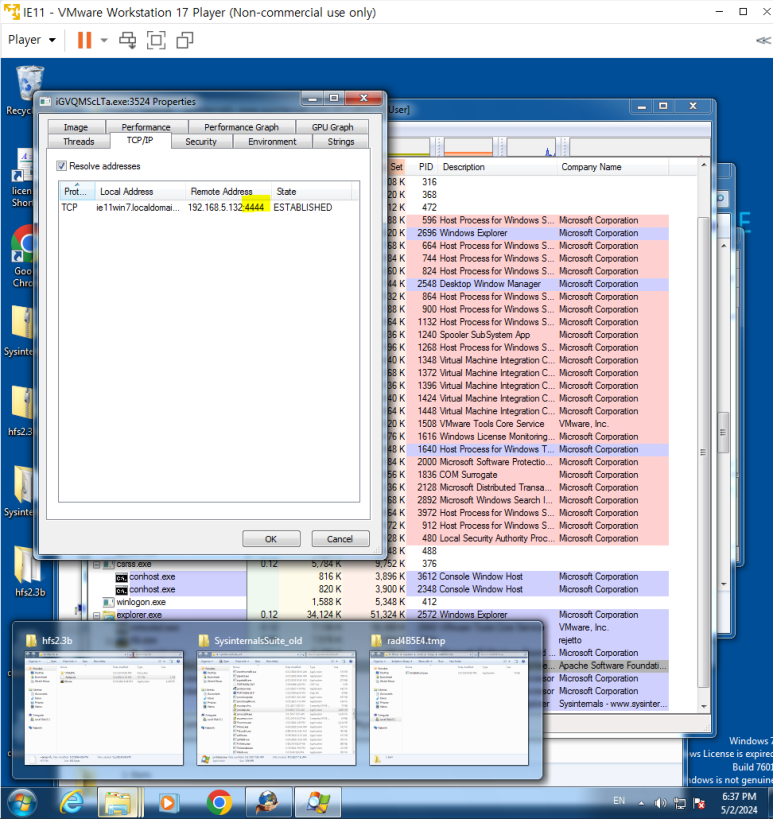The height and width of the screenshot is (819, 773).
Task: Click the explorer.exe process icon
Action: (108, 615)
